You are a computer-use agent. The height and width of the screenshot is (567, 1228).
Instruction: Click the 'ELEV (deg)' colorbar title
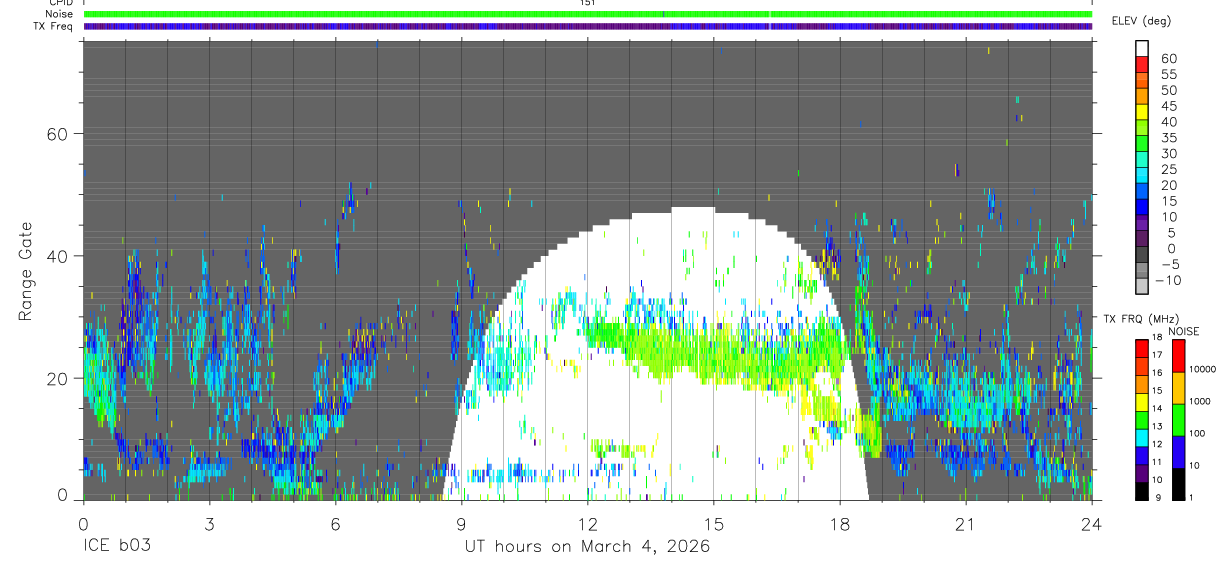(1142, 20)
